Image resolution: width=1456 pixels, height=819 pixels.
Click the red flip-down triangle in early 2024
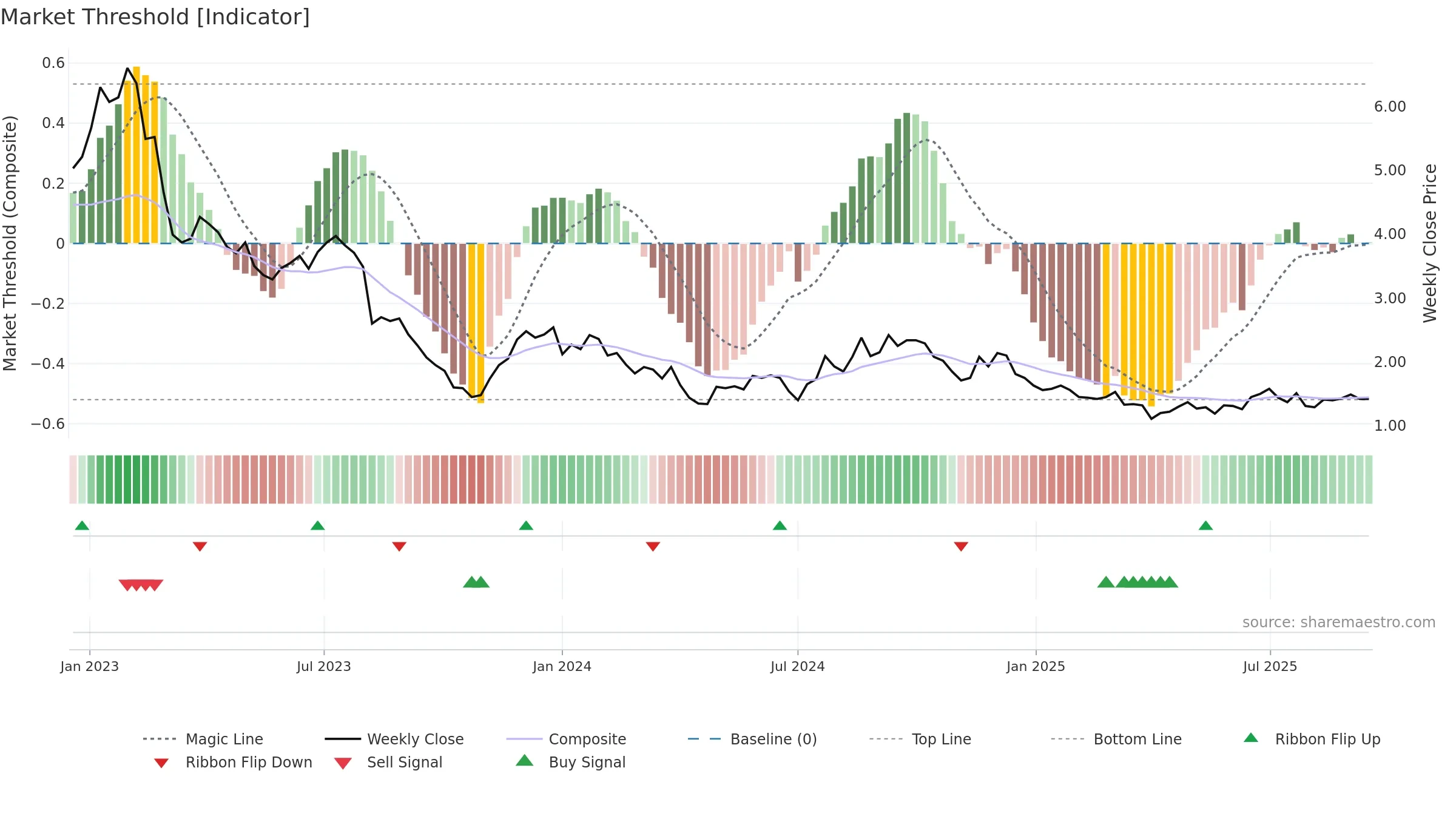[653, 546]
